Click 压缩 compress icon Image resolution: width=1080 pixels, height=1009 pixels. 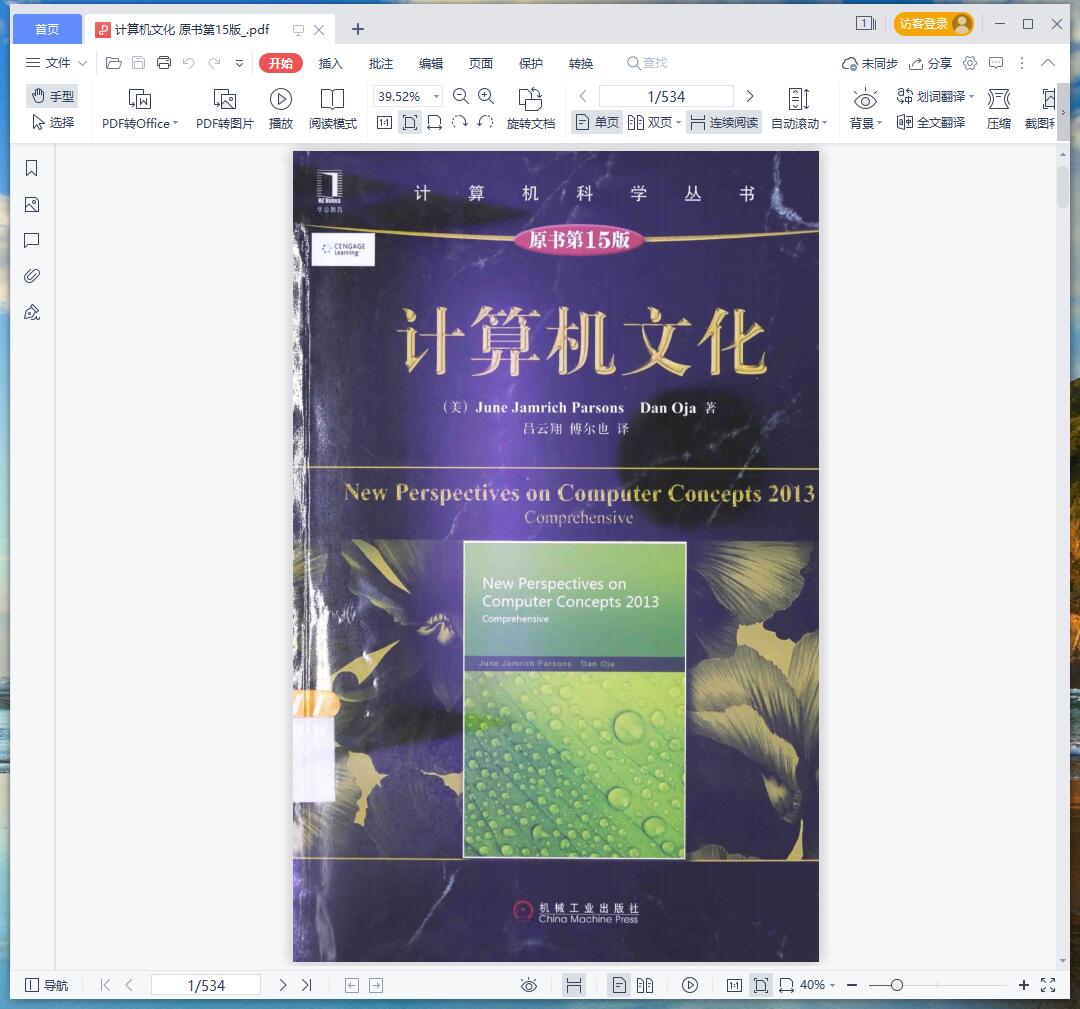point(999,109)
